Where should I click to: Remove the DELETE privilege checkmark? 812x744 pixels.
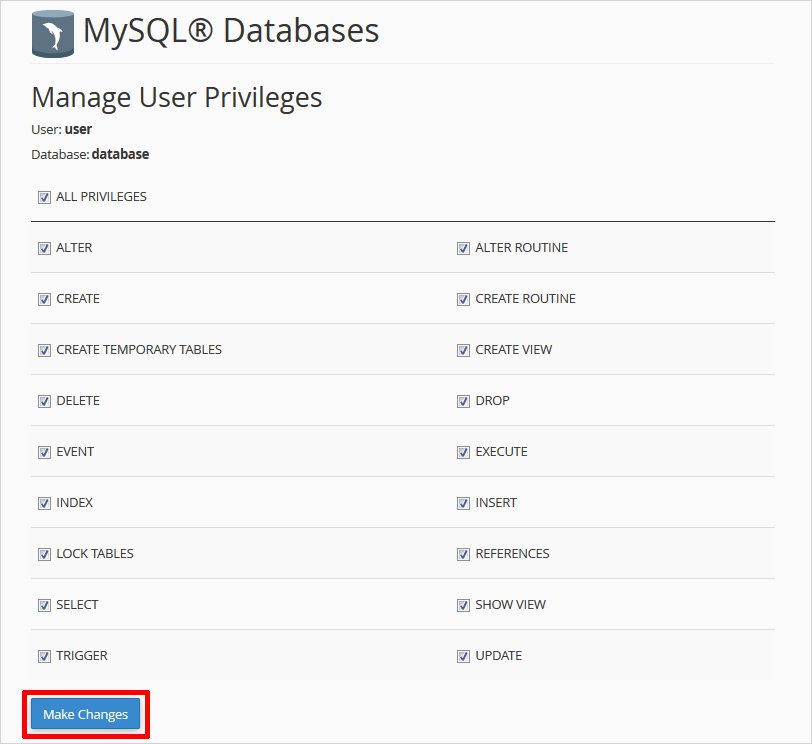[44, 401]
